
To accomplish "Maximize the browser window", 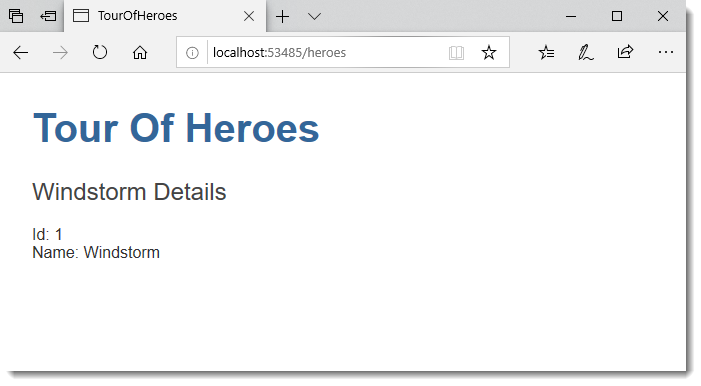I will tap(617, 17).
